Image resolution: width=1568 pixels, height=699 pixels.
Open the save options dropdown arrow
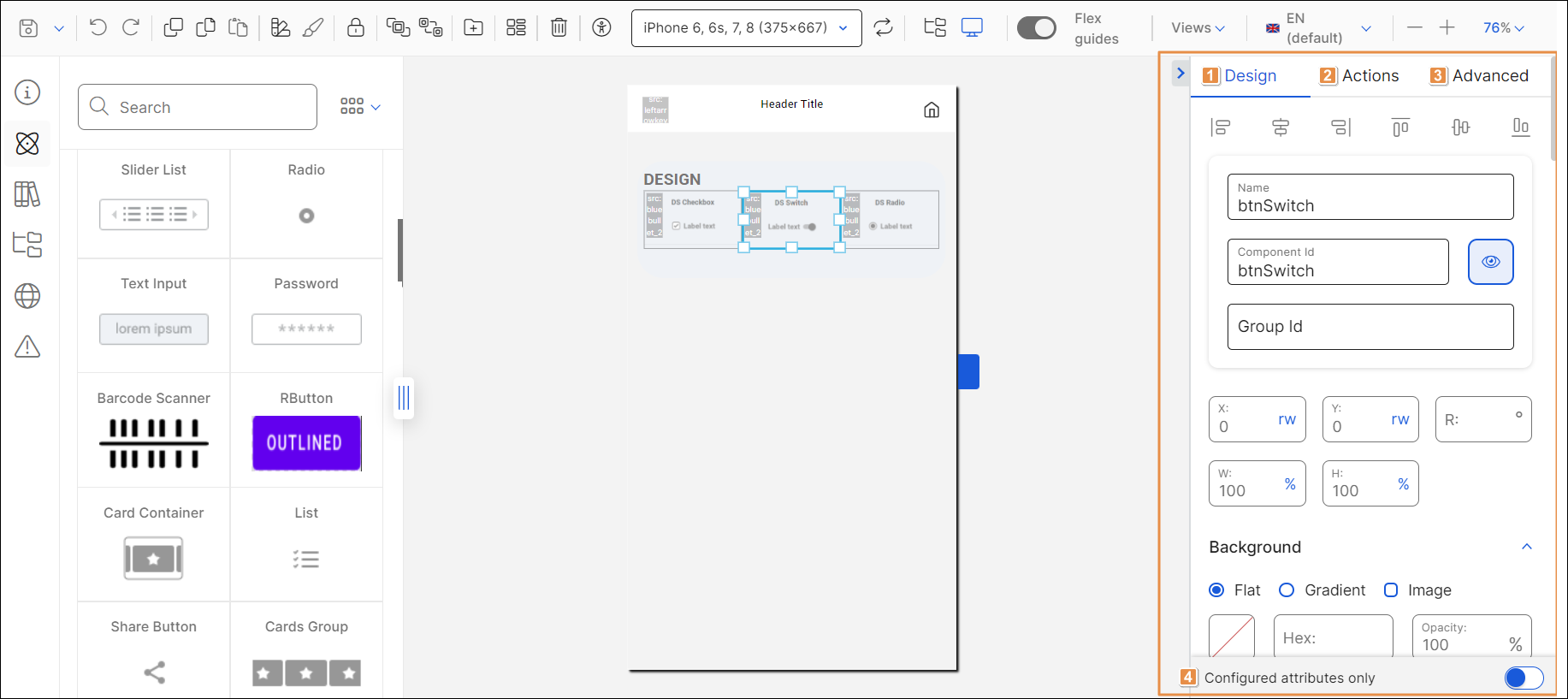tap(59, 28)
